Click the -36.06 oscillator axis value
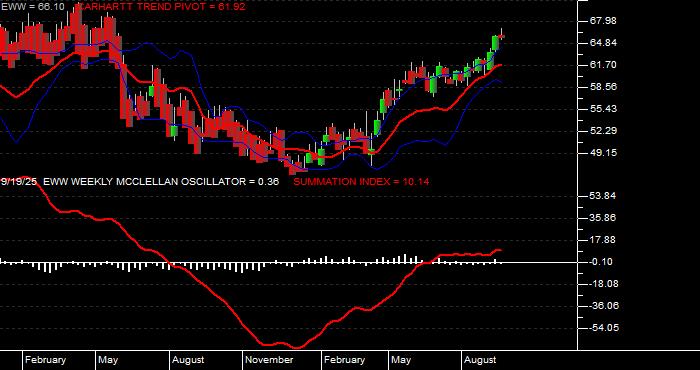700x370 pixels. coord(604,306)
